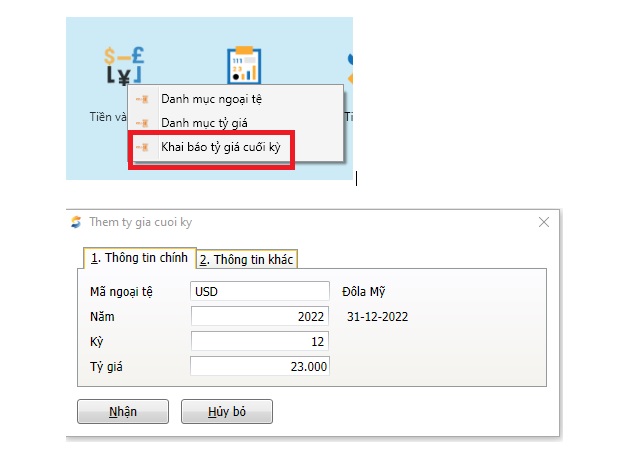Close the Them ty gia cuoi ky dialog
This screenshot has width=619, height=462.
click(544, 222)
